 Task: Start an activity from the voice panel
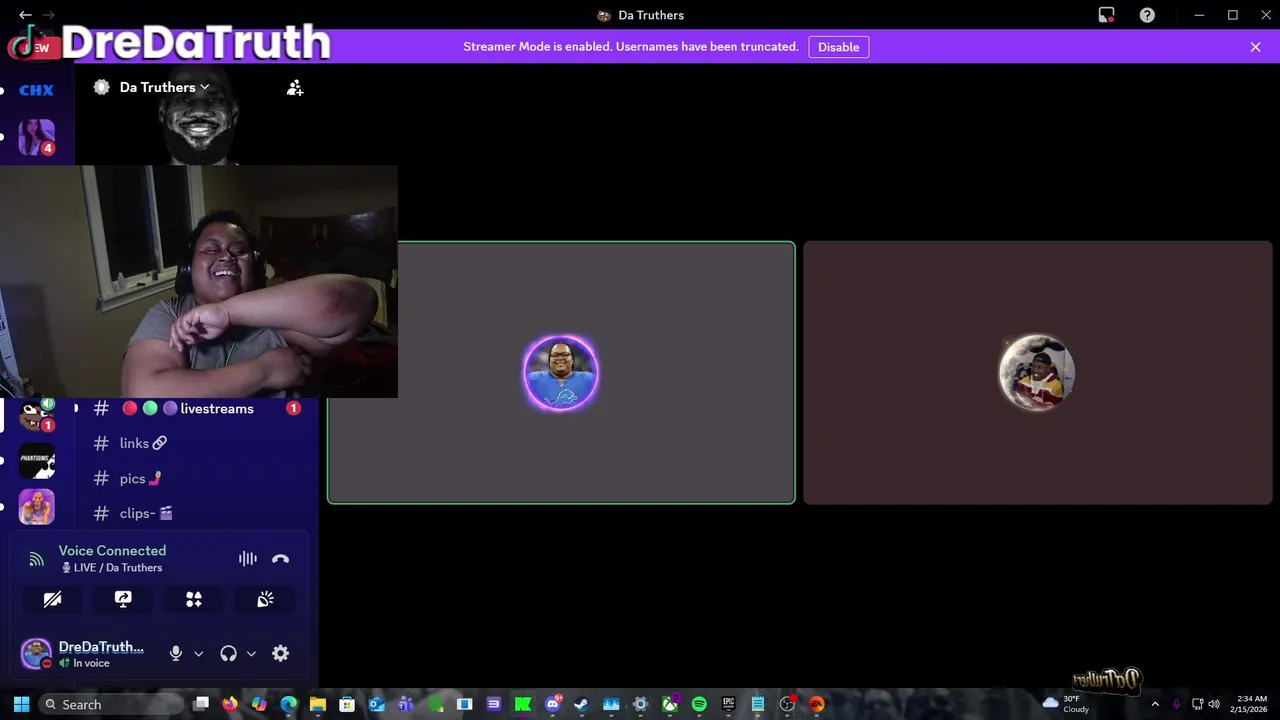[x=194, y=599]
